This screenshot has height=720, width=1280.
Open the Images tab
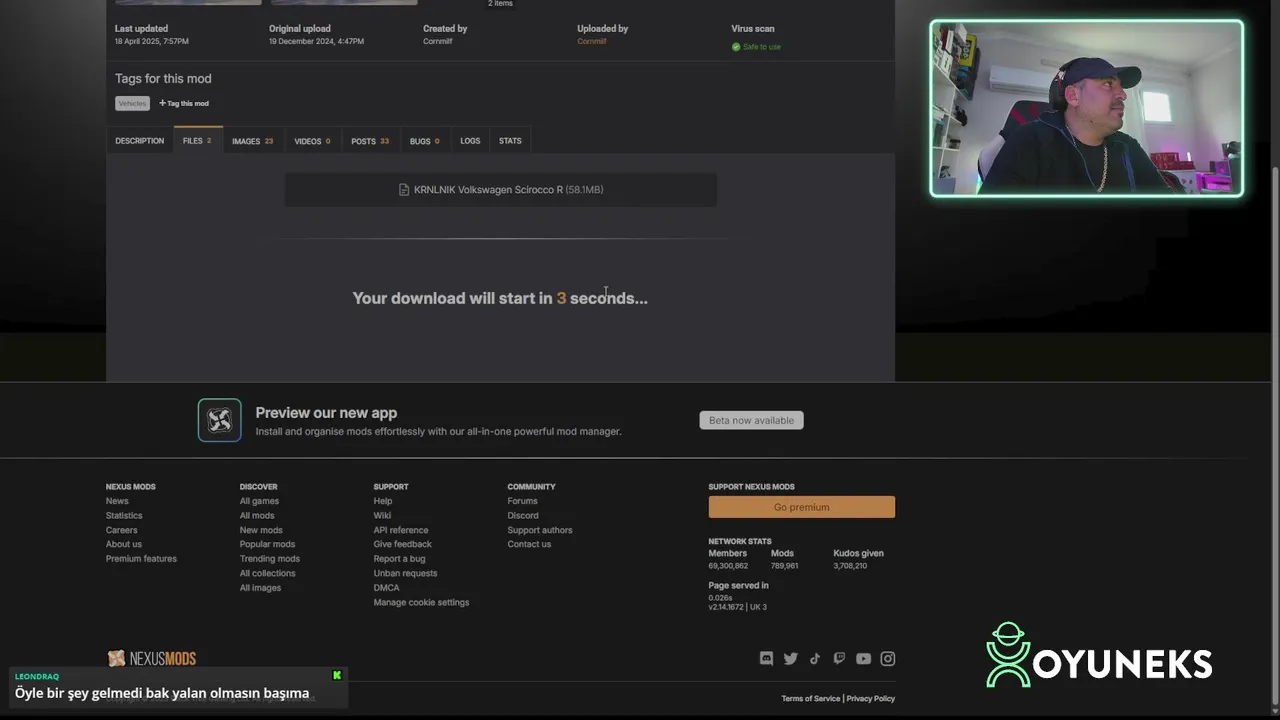pyautogui.click(x=252, y=141)
